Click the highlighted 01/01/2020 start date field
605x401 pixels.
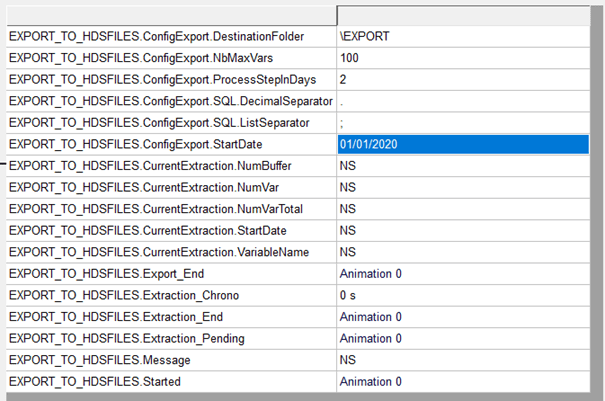(463, 144)
